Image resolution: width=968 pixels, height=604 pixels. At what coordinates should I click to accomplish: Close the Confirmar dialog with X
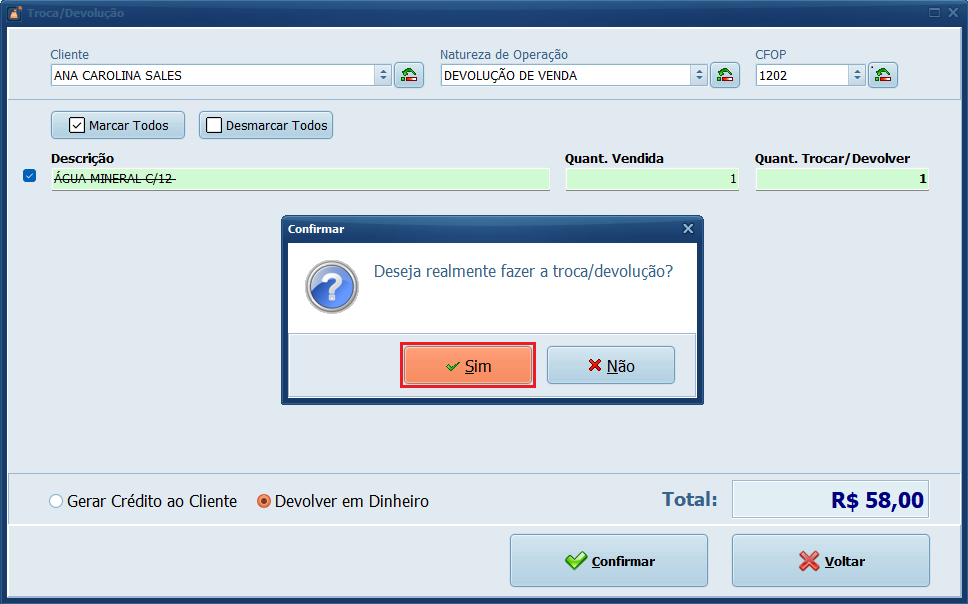coord(688,229)
